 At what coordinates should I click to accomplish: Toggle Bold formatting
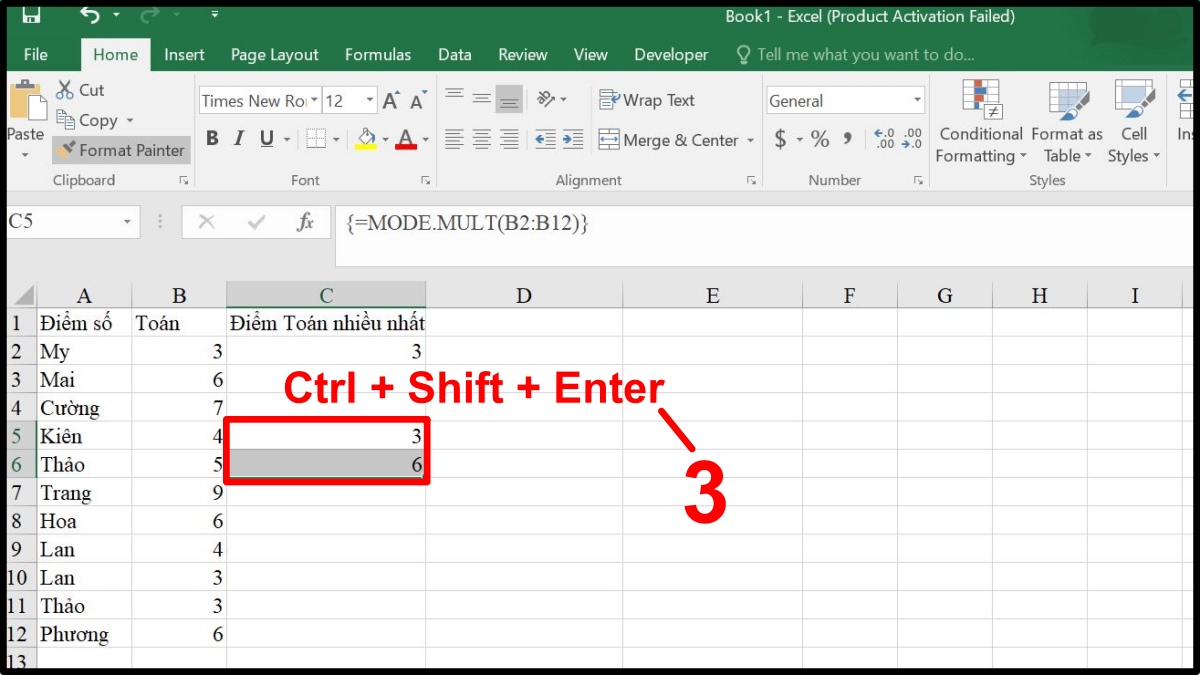coord(212,139)
